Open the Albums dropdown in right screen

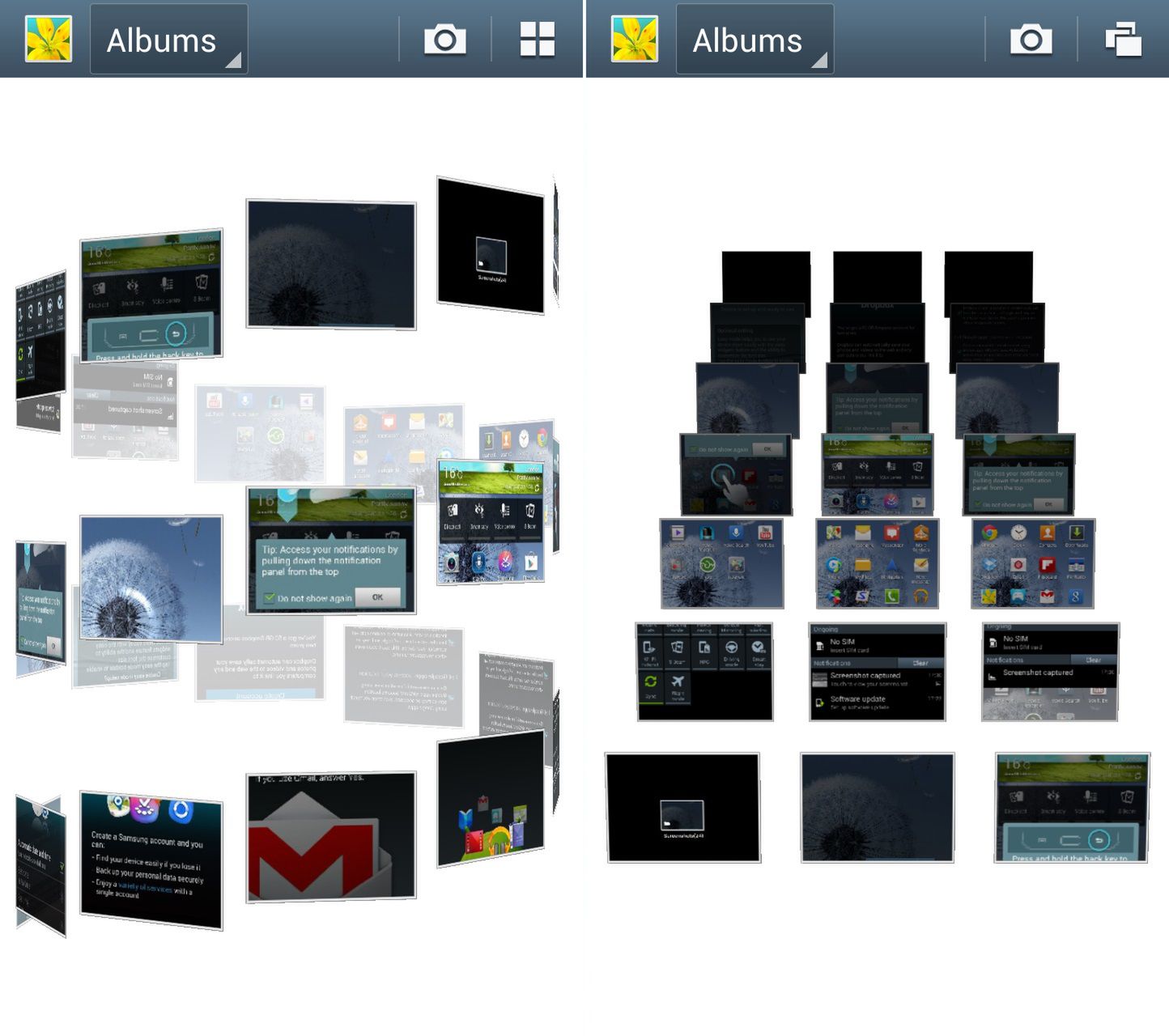click(755, 39)
